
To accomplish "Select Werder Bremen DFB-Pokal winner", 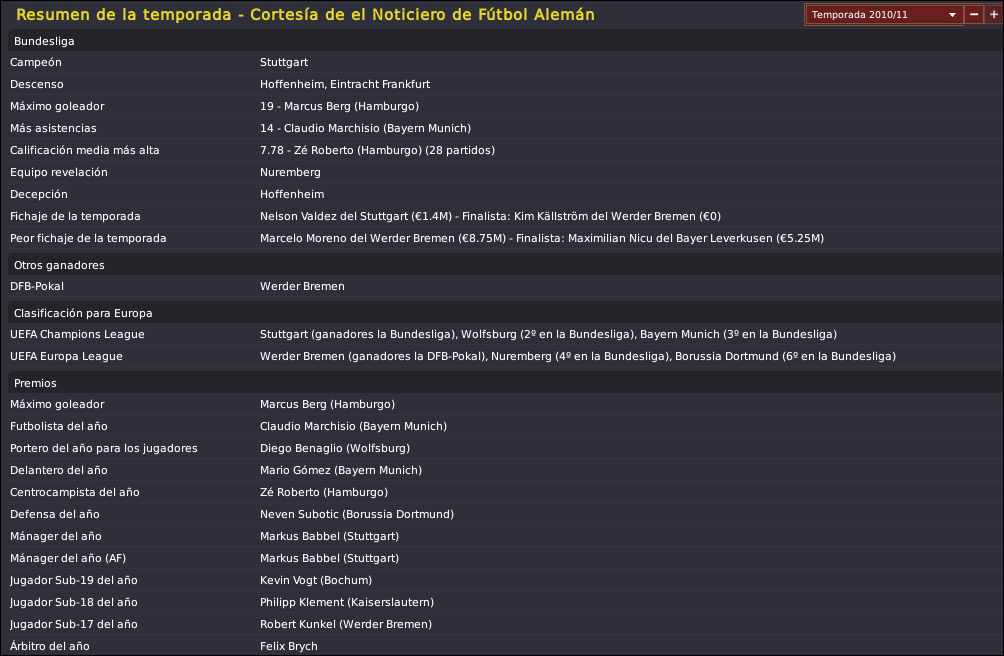I will 302,286.
